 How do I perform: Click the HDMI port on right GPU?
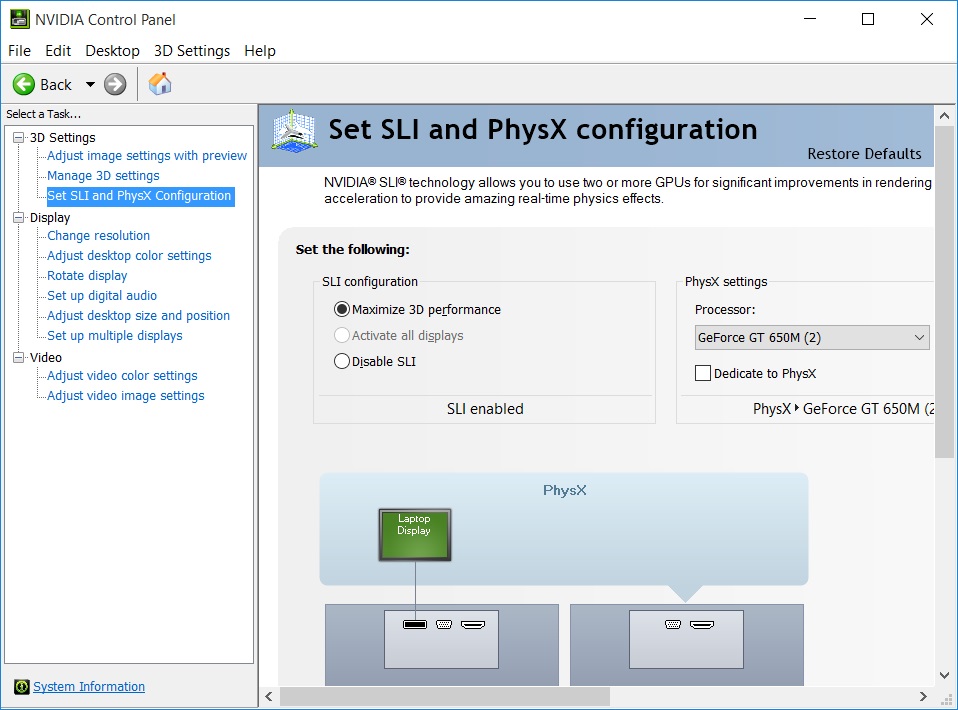702,624
